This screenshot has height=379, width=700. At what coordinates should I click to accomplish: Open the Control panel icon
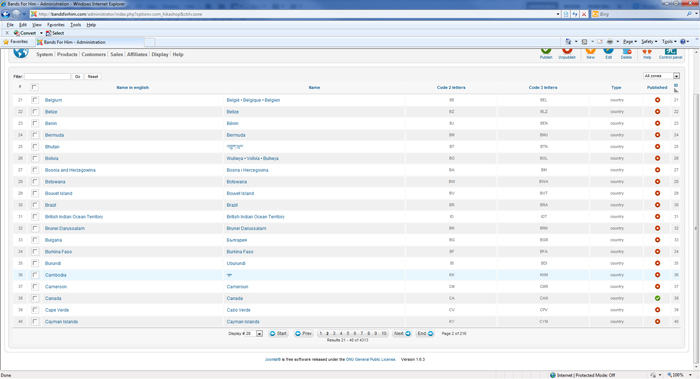(x=671, y=54)
